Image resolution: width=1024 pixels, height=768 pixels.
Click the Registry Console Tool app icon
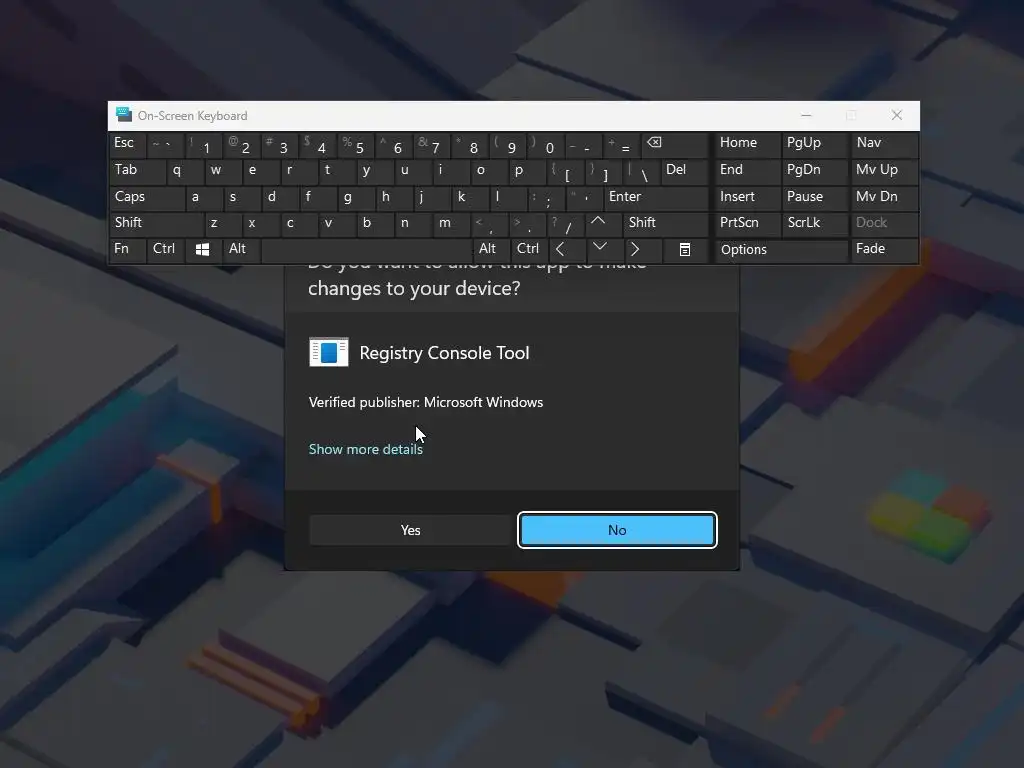[328, 353]
